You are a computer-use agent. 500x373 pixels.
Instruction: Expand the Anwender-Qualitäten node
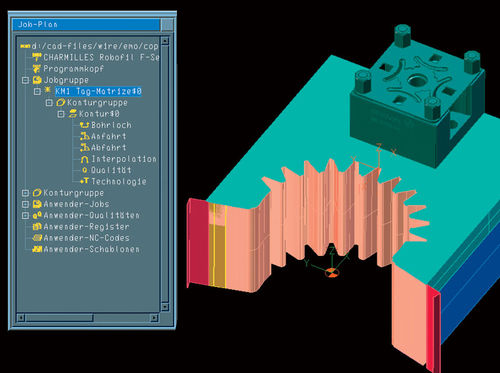[x=25, y=215]
